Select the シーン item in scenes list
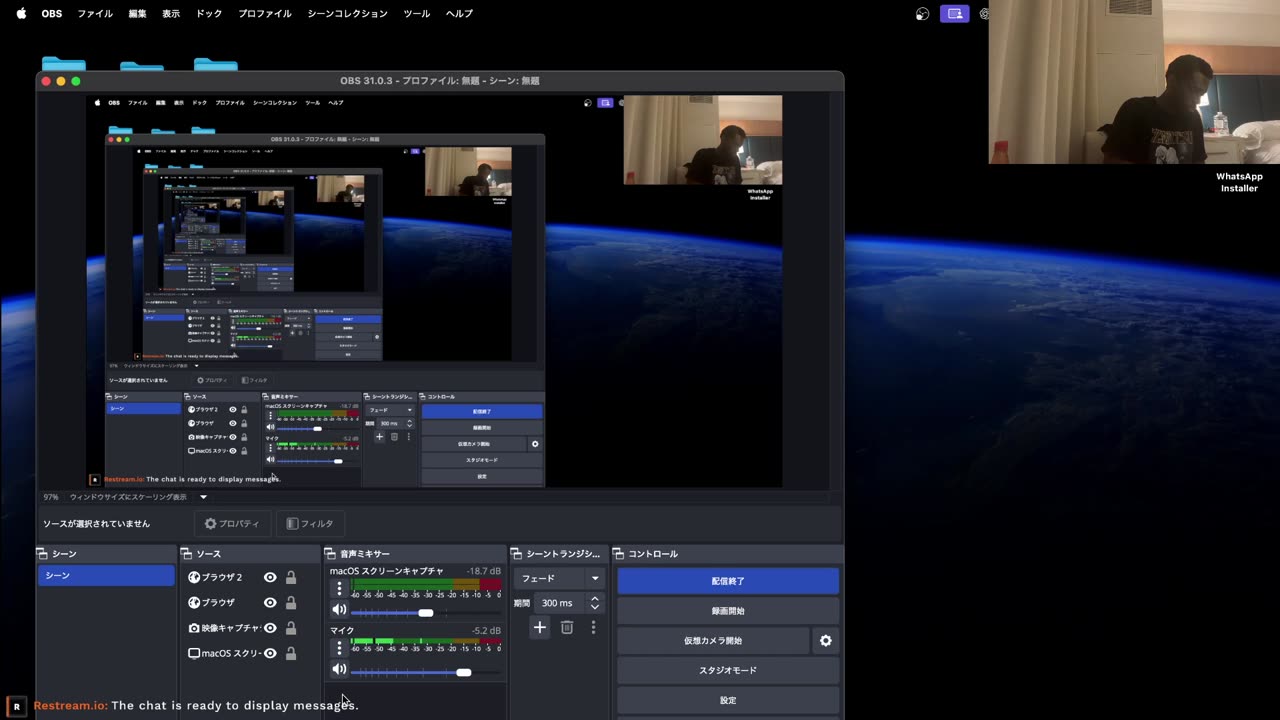This screenshot has width=1280, height=720. [106, 576]
